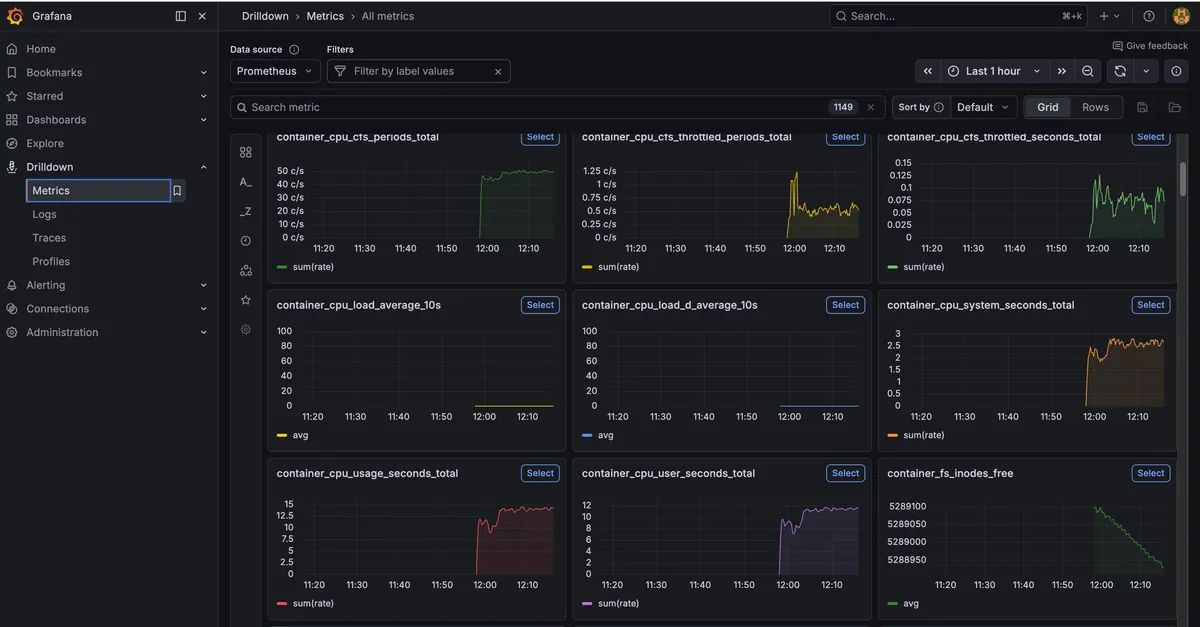The image size is (1200, 627).
Task: Zoom out the time range with magnifier icon
Action: 1087,71
